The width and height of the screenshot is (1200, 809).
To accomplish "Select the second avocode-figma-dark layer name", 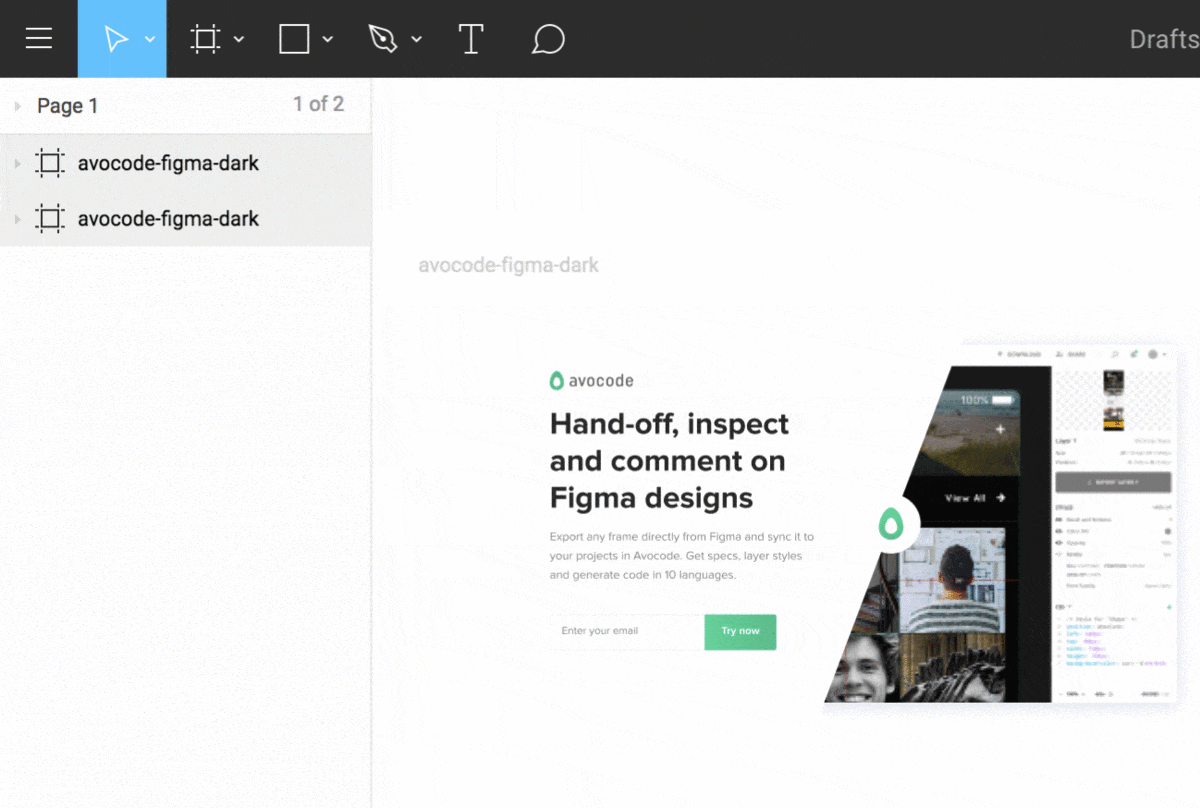I will pos(168,218).
